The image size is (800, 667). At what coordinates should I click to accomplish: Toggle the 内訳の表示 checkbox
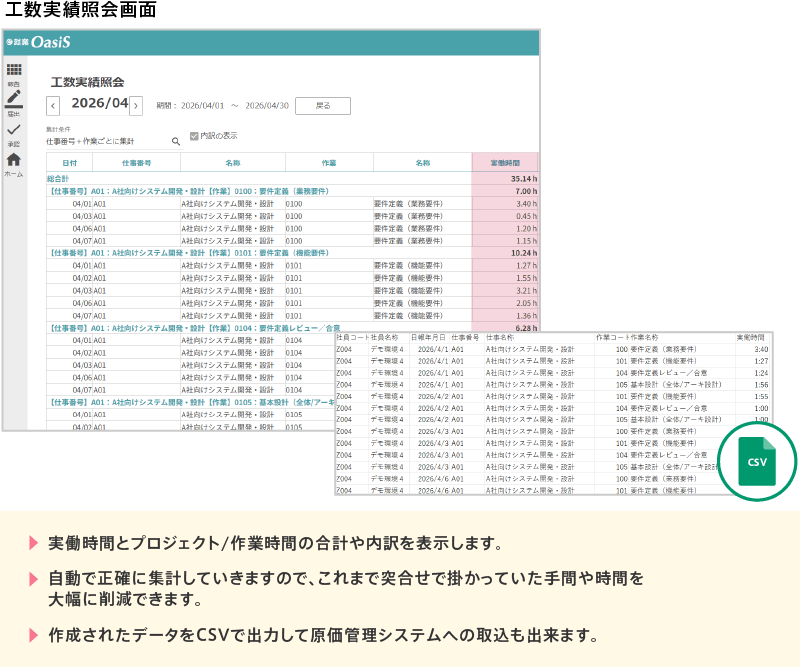click(x=194, y=136)
